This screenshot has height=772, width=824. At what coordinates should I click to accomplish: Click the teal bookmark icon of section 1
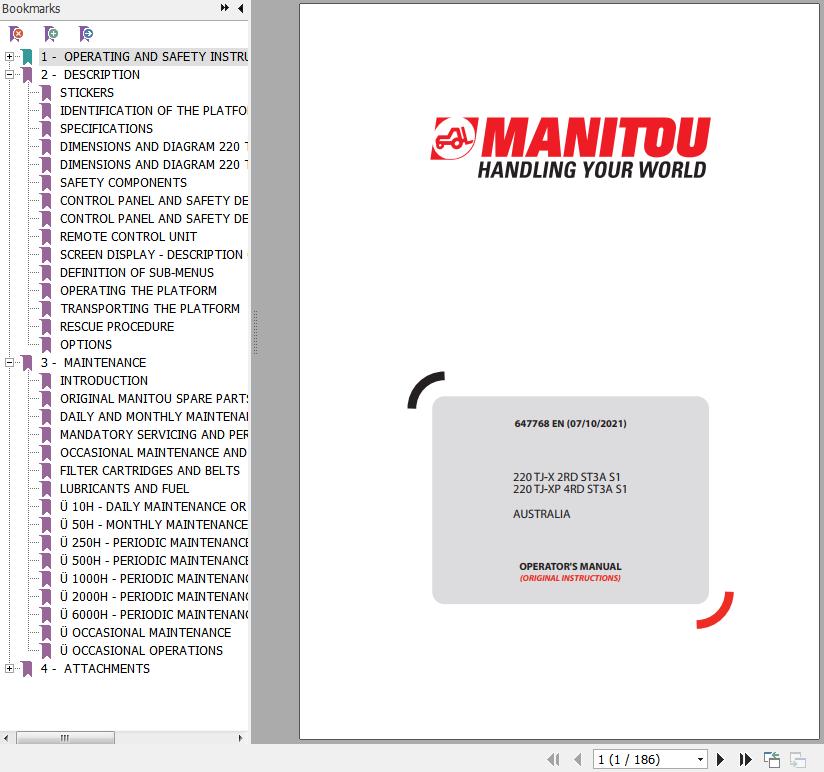click(27, 57)
